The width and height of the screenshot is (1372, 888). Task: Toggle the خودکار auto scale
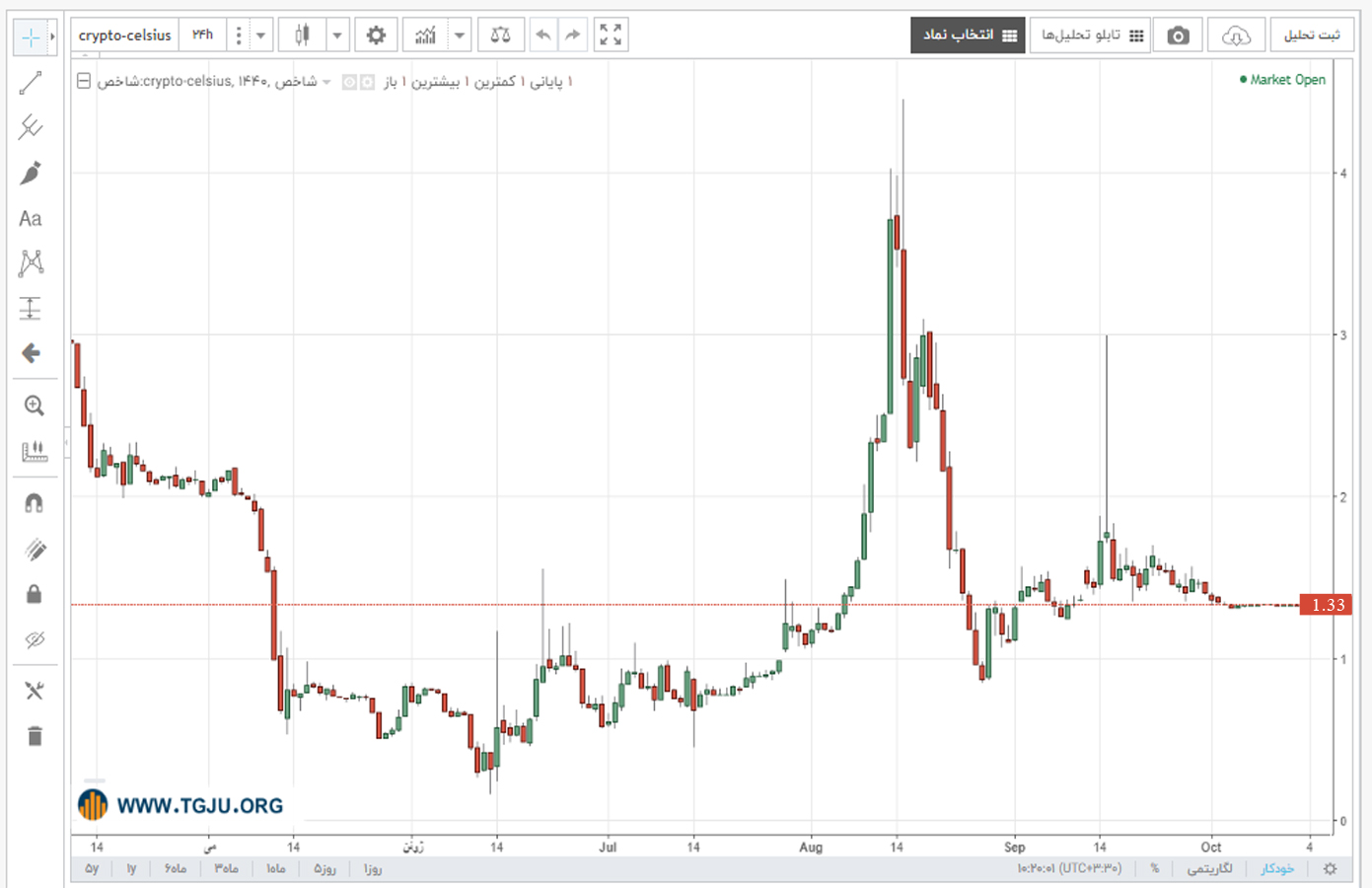coord(1277,869)
